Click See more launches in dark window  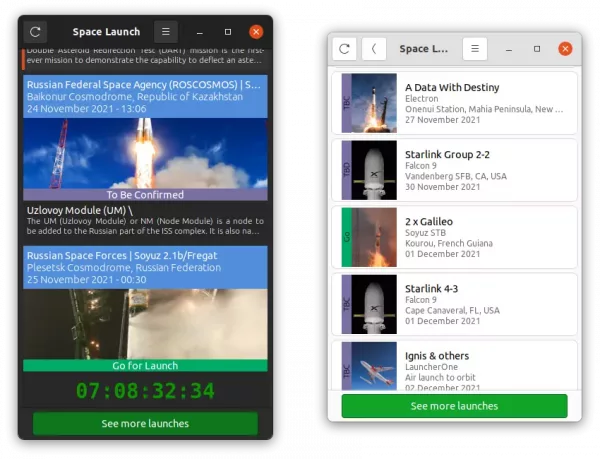145,423
